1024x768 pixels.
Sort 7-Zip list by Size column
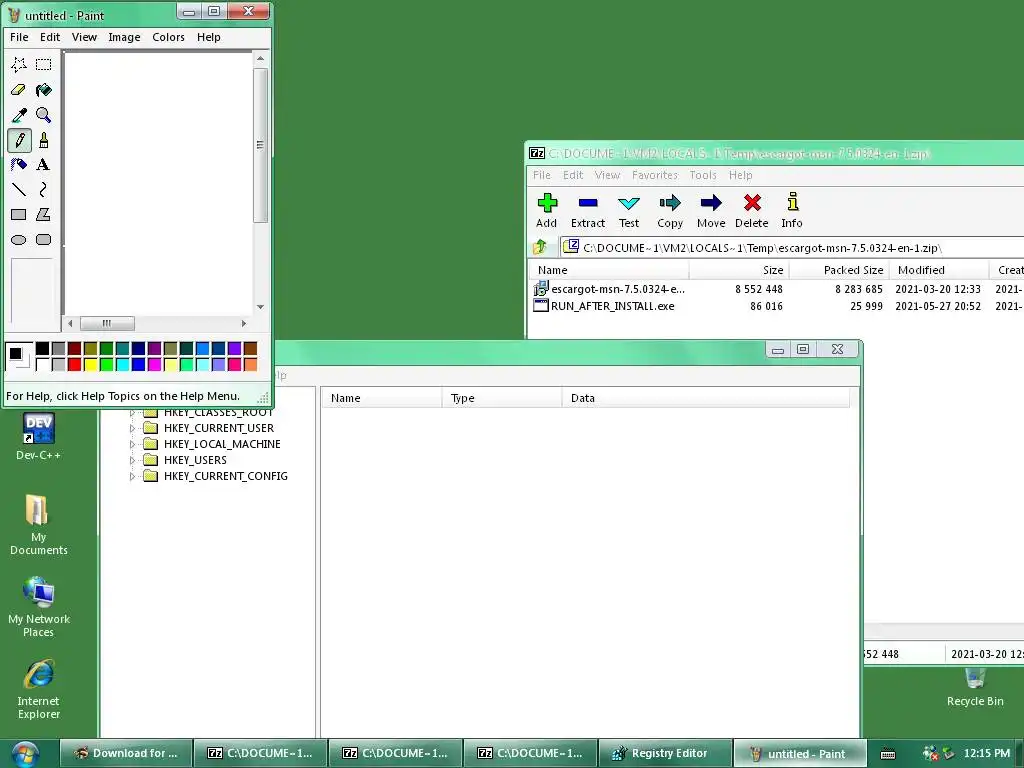[x=739, y=270]
